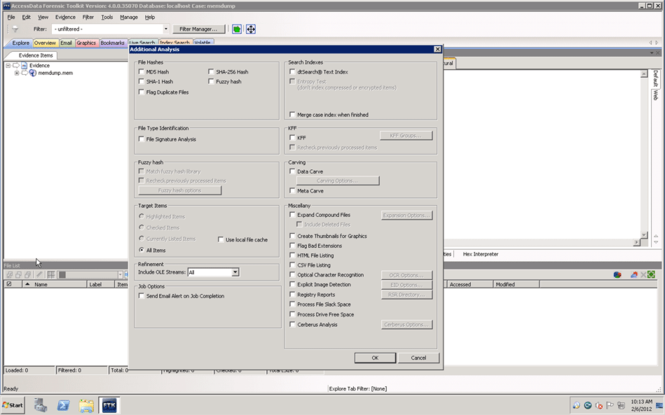Viewport: 665px width, 415px height.
Task: Select the All Items radio button
Action: click(x=142, y=250)
